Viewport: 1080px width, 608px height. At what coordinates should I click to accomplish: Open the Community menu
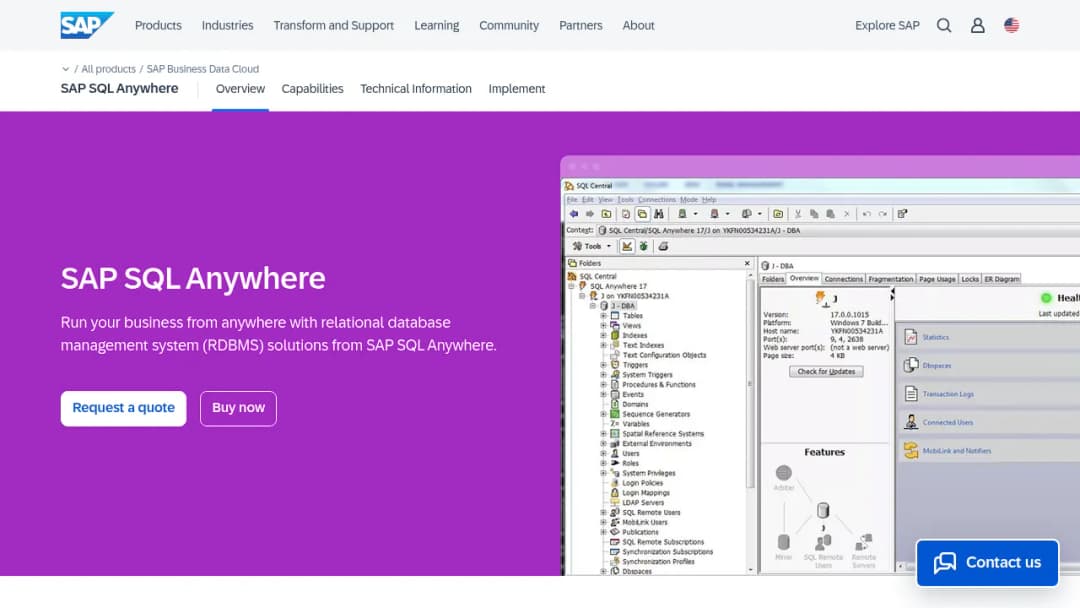point(509,25)
